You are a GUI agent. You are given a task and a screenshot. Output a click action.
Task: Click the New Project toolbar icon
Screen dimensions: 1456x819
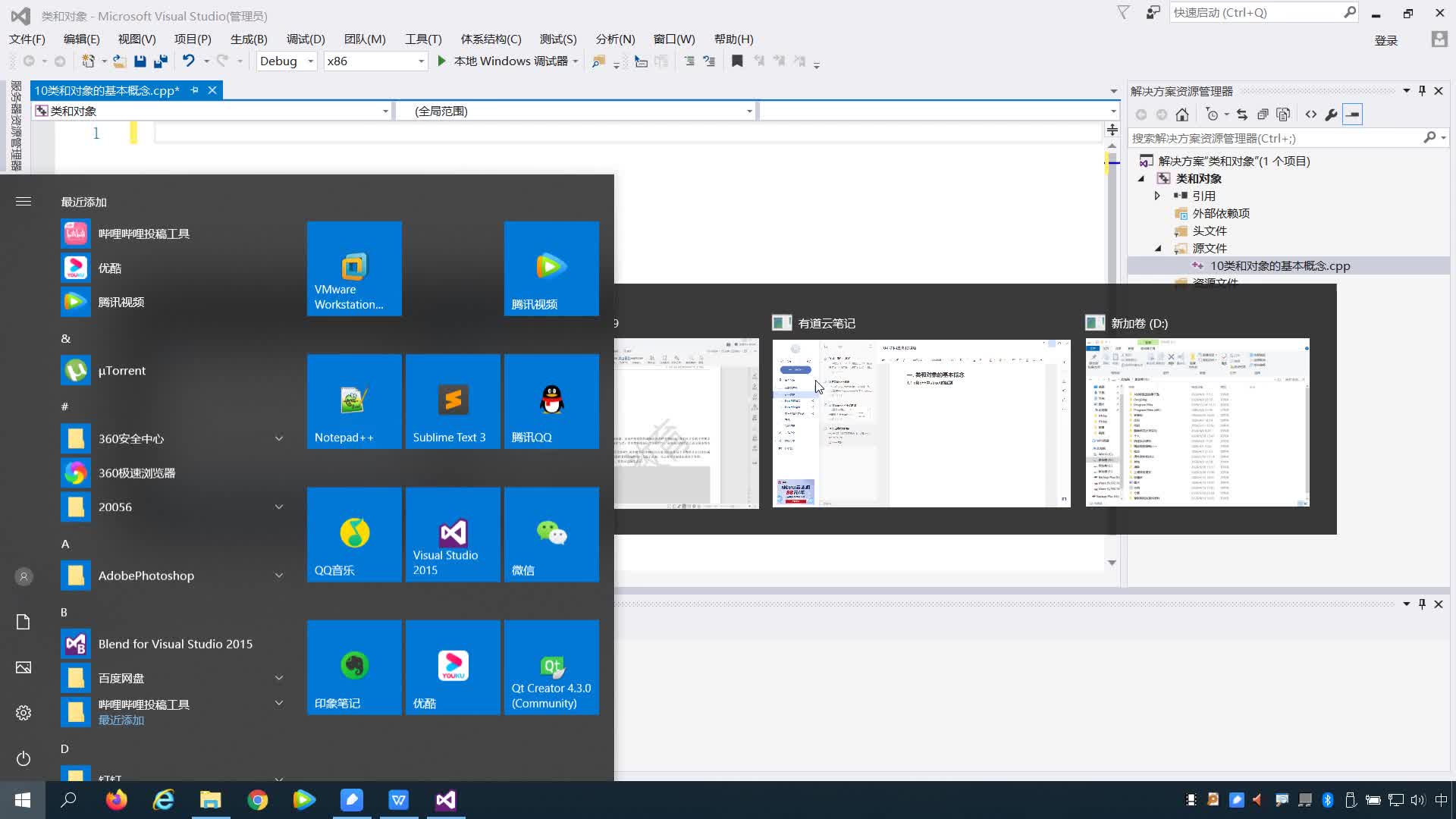[89, 61]
